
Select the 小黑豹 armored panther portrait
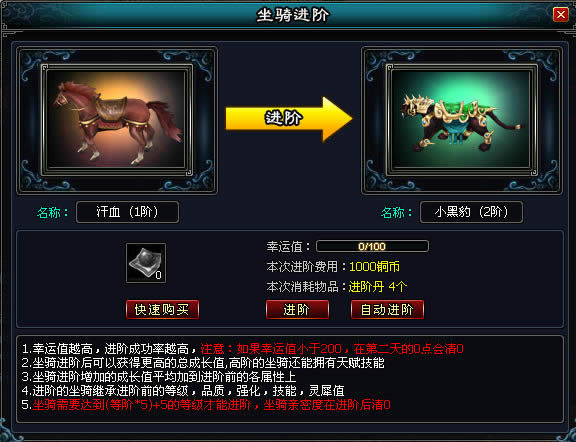tap(462, 120)
